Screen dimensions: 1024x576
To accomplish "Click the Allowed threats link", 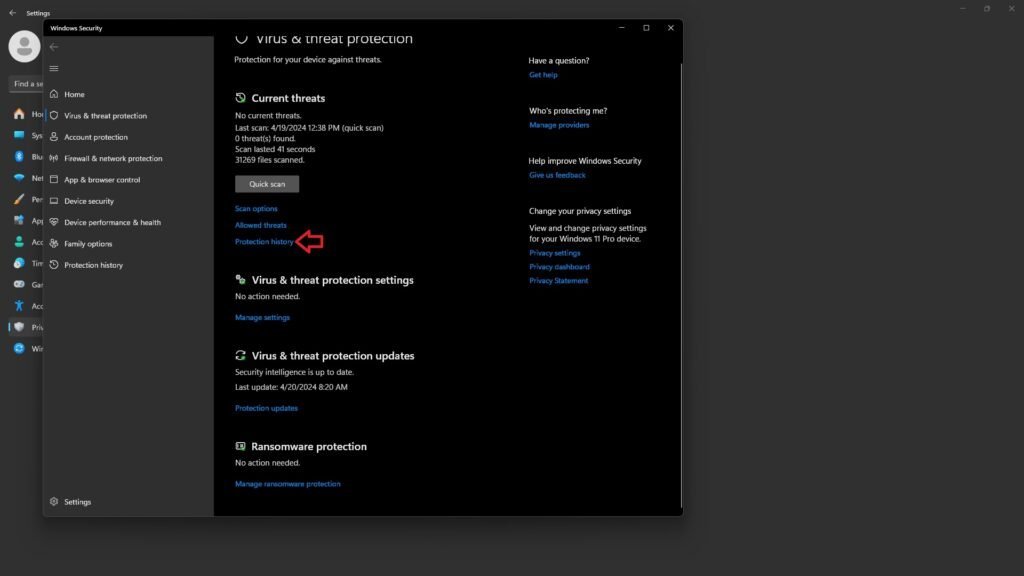I will tap(260, 225).
